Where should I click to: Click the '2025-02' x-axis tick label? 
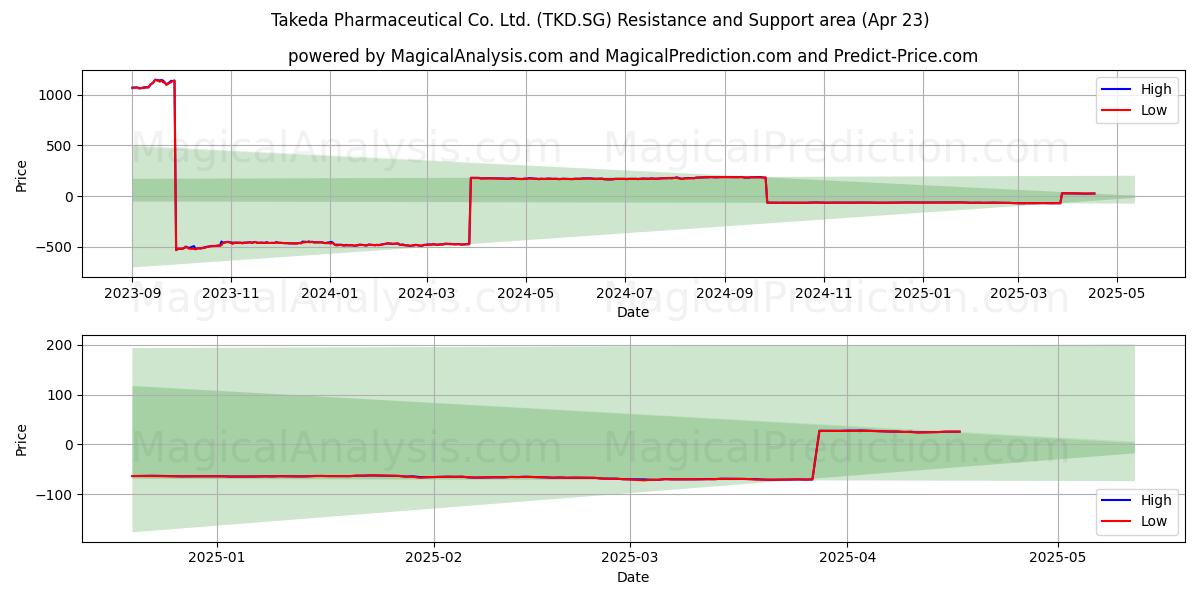pyautogui.click(x=434, y=557)
